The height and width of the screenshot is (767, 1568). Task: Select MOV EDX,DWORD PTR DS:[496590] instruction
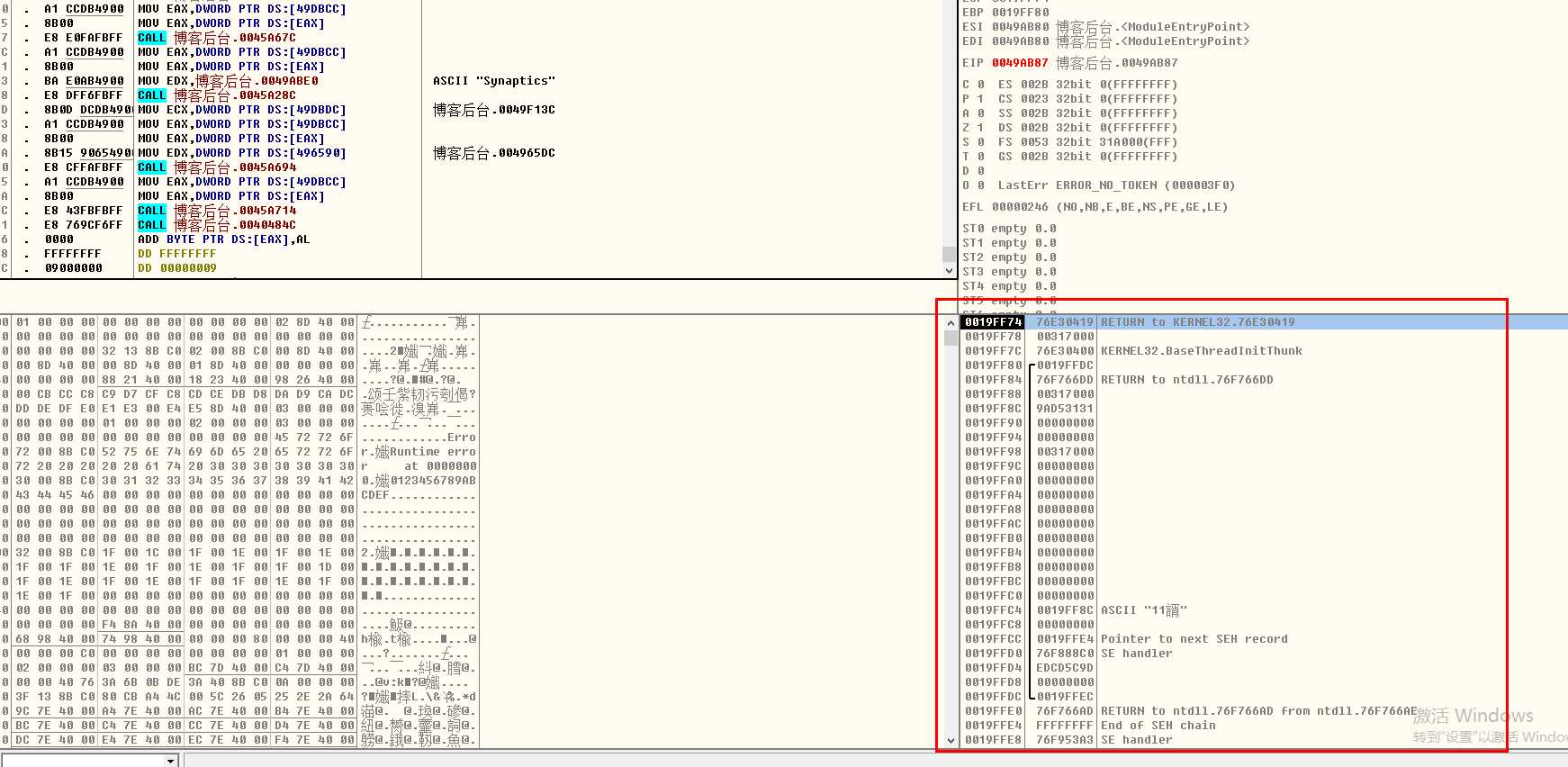tap(242, 153)
